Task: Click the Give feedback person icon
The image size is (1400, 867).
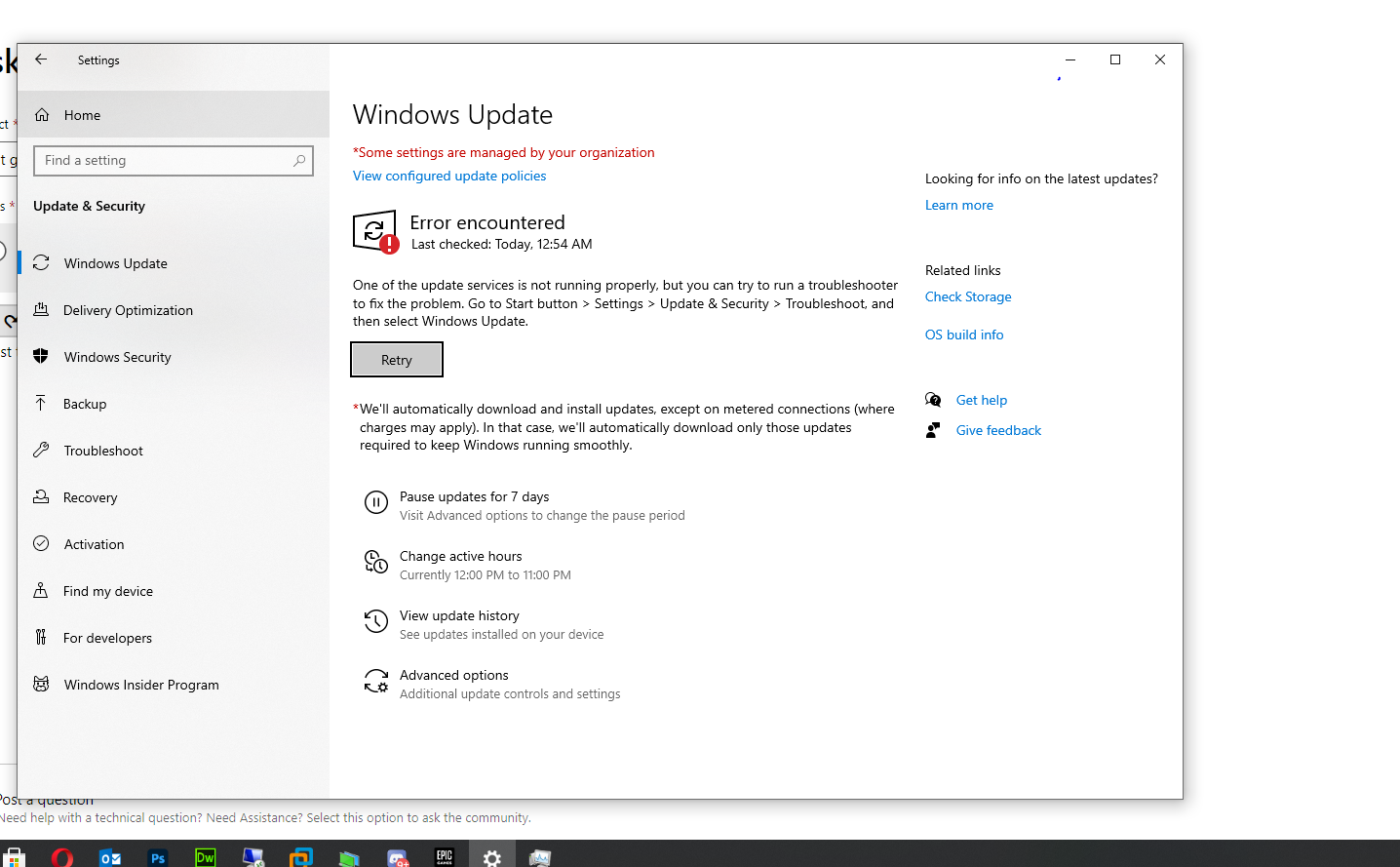Action: tap(933, 430)
